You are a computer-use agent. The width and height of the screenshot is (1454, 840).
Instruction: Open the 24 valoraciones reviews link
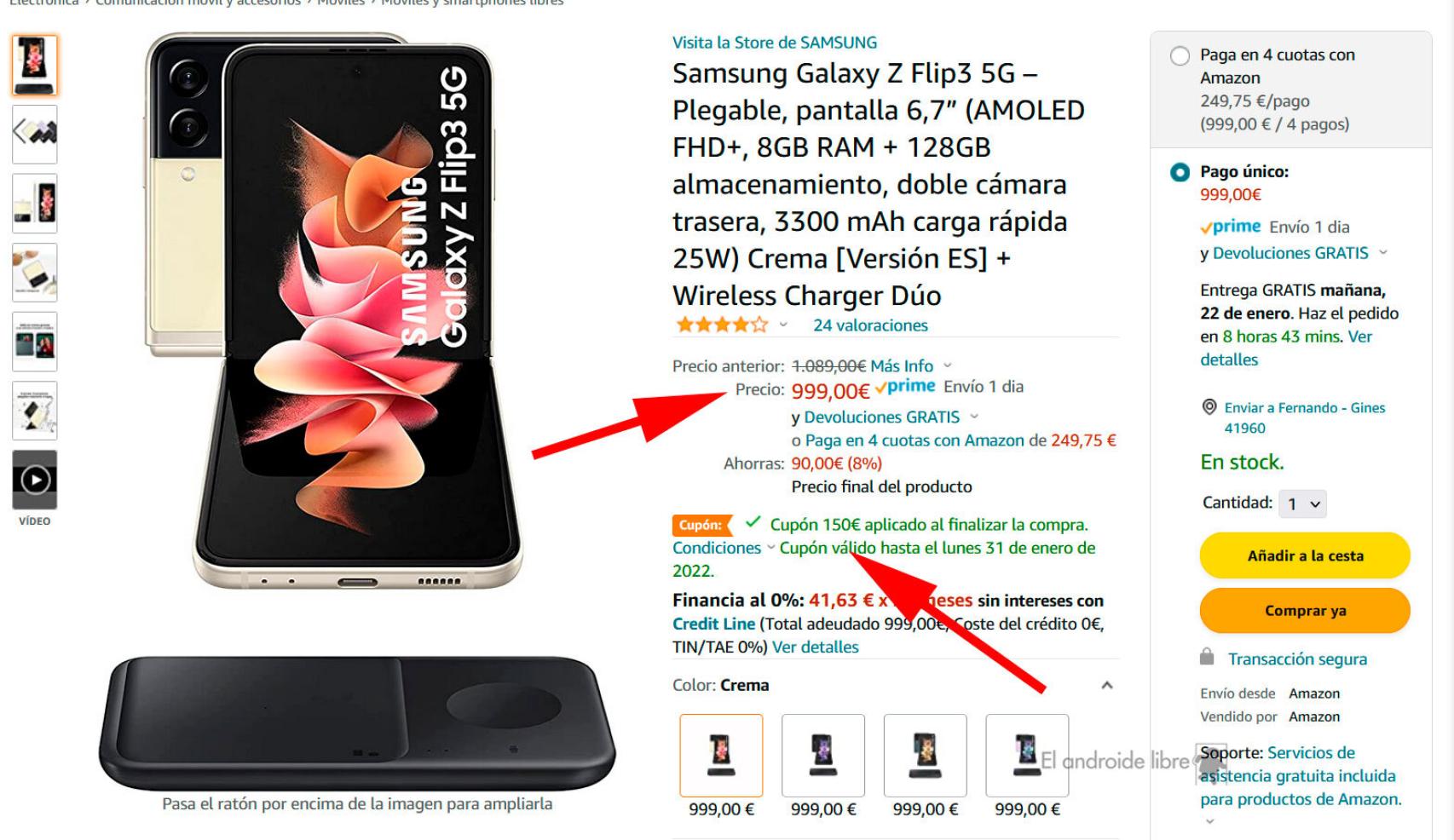coord(870,325)
